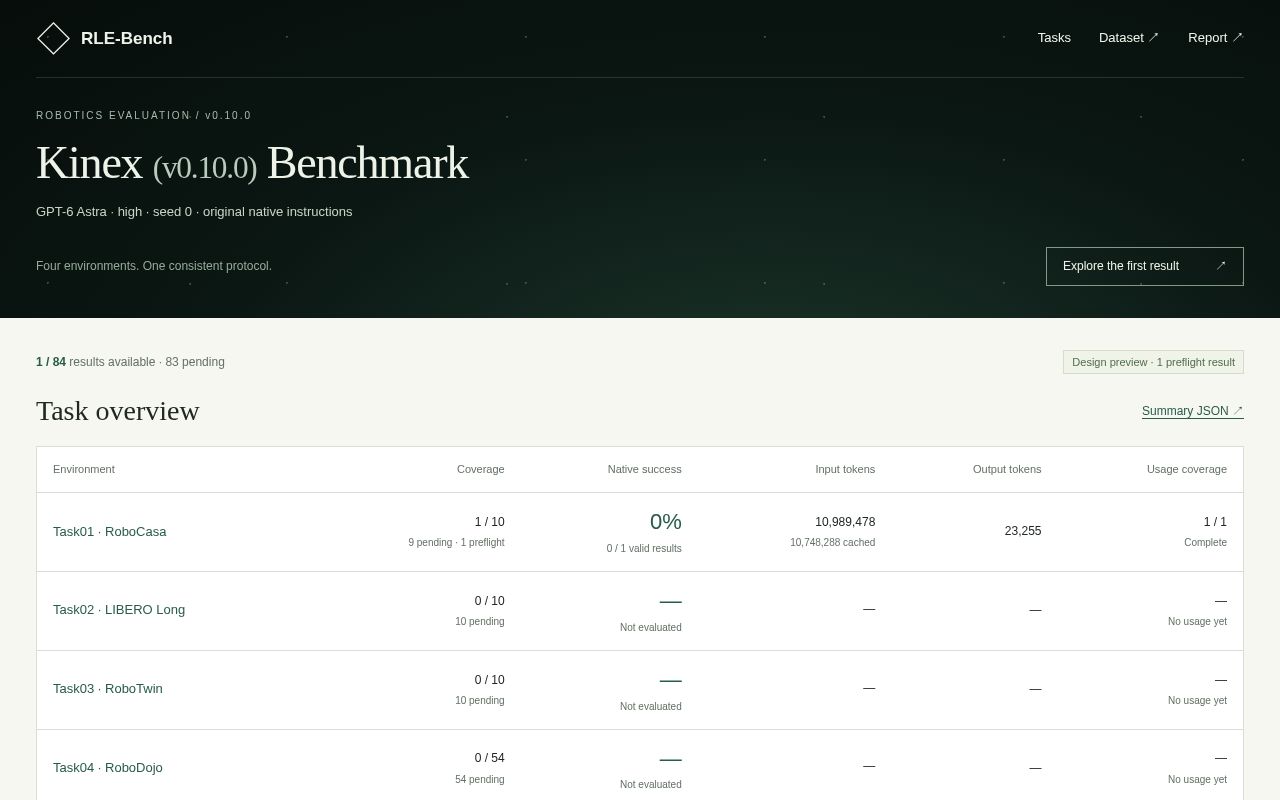
Task: Click the 0 / 1 valid results text
Action: pos(644,549)
